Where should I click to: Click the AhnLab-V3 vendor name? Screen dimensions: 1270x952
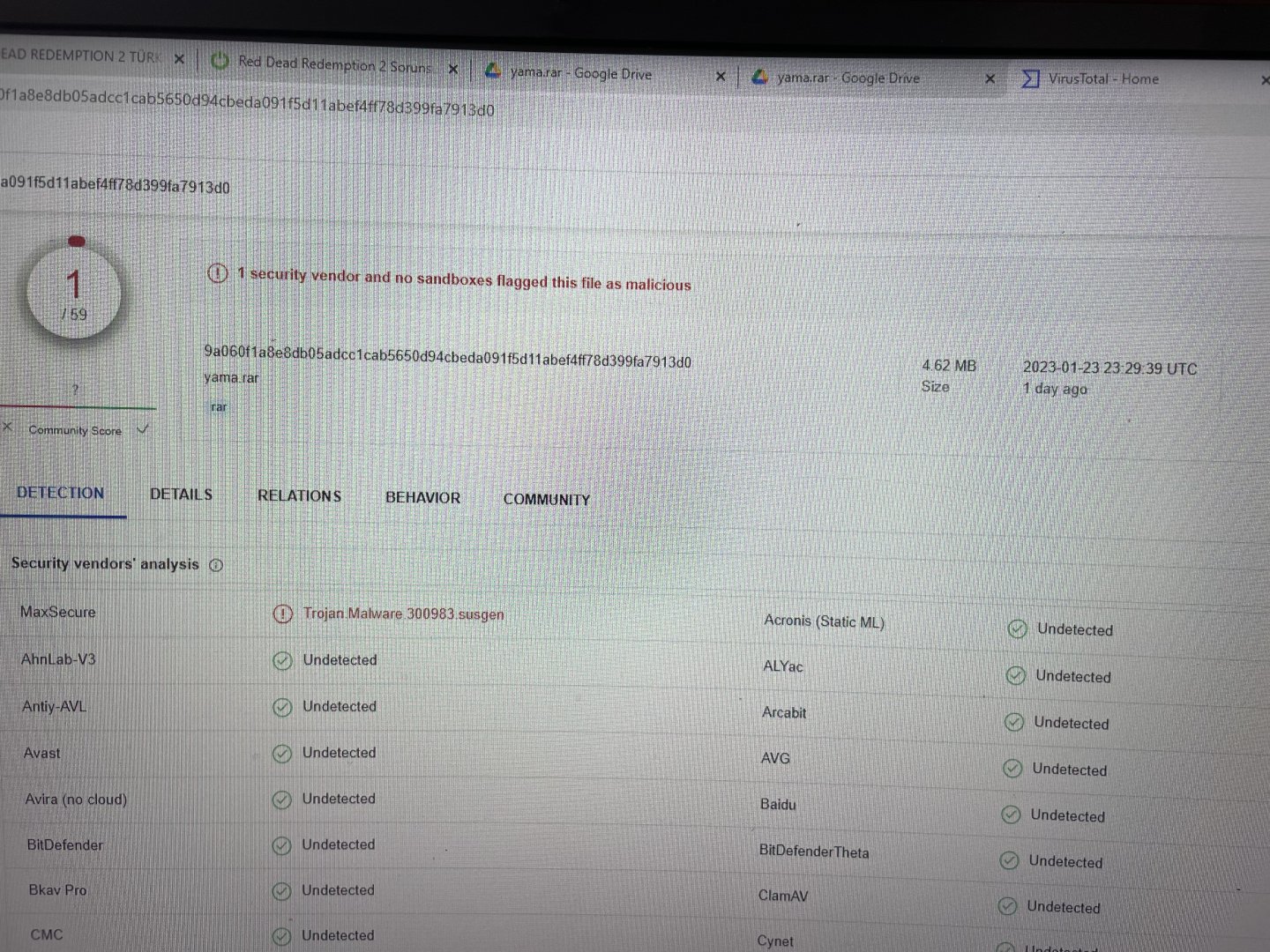pyautogui.click(x=58, y=659)
